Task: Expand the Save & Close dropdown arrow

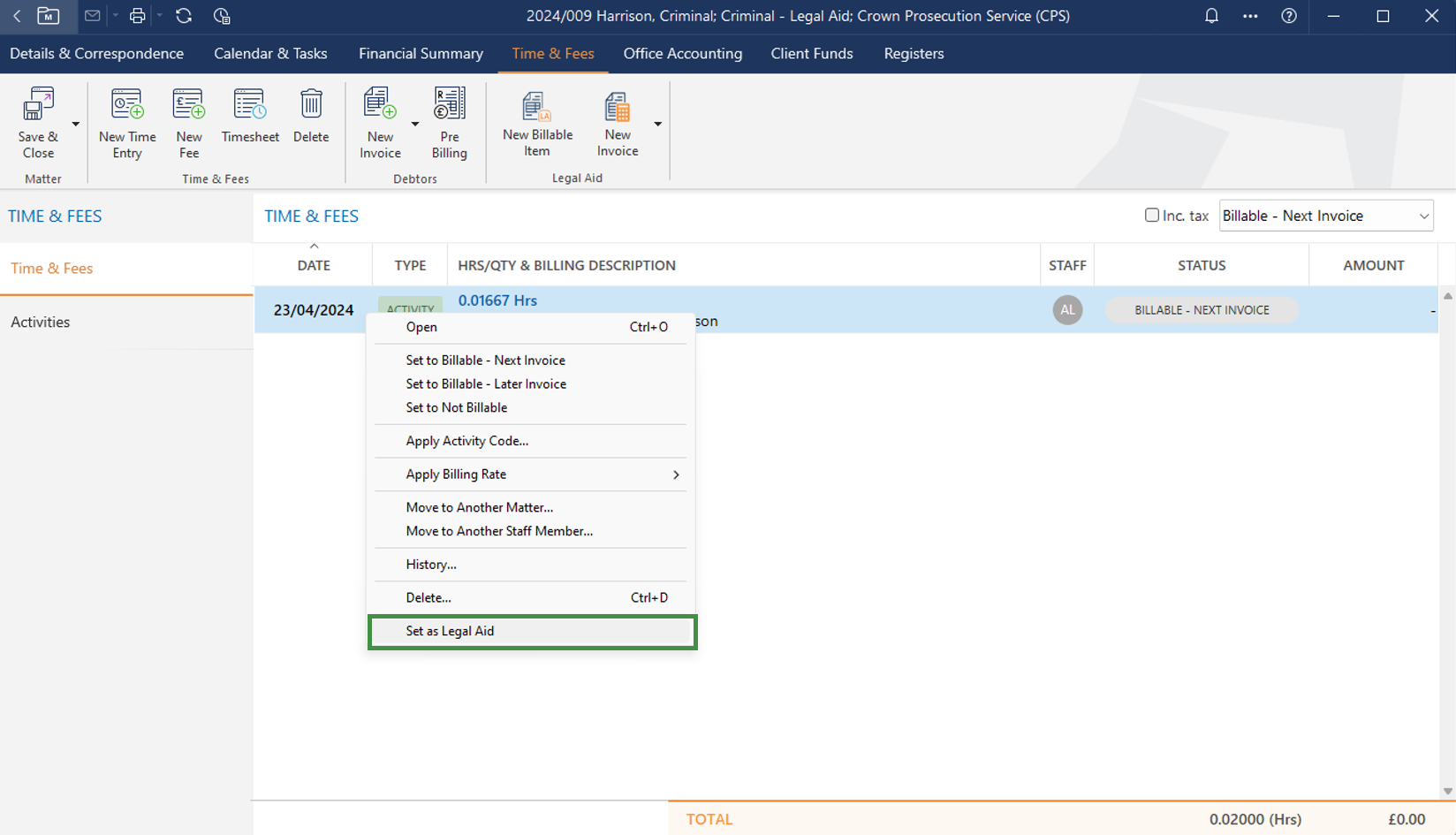Action: click(x=76, y=125)
